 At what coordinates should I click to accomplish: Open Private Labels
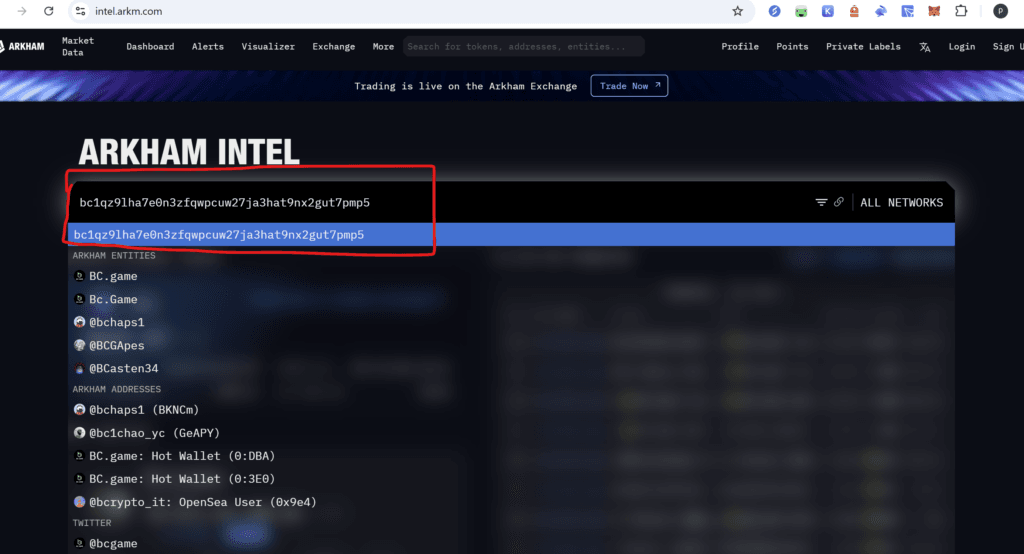[863, 46]
